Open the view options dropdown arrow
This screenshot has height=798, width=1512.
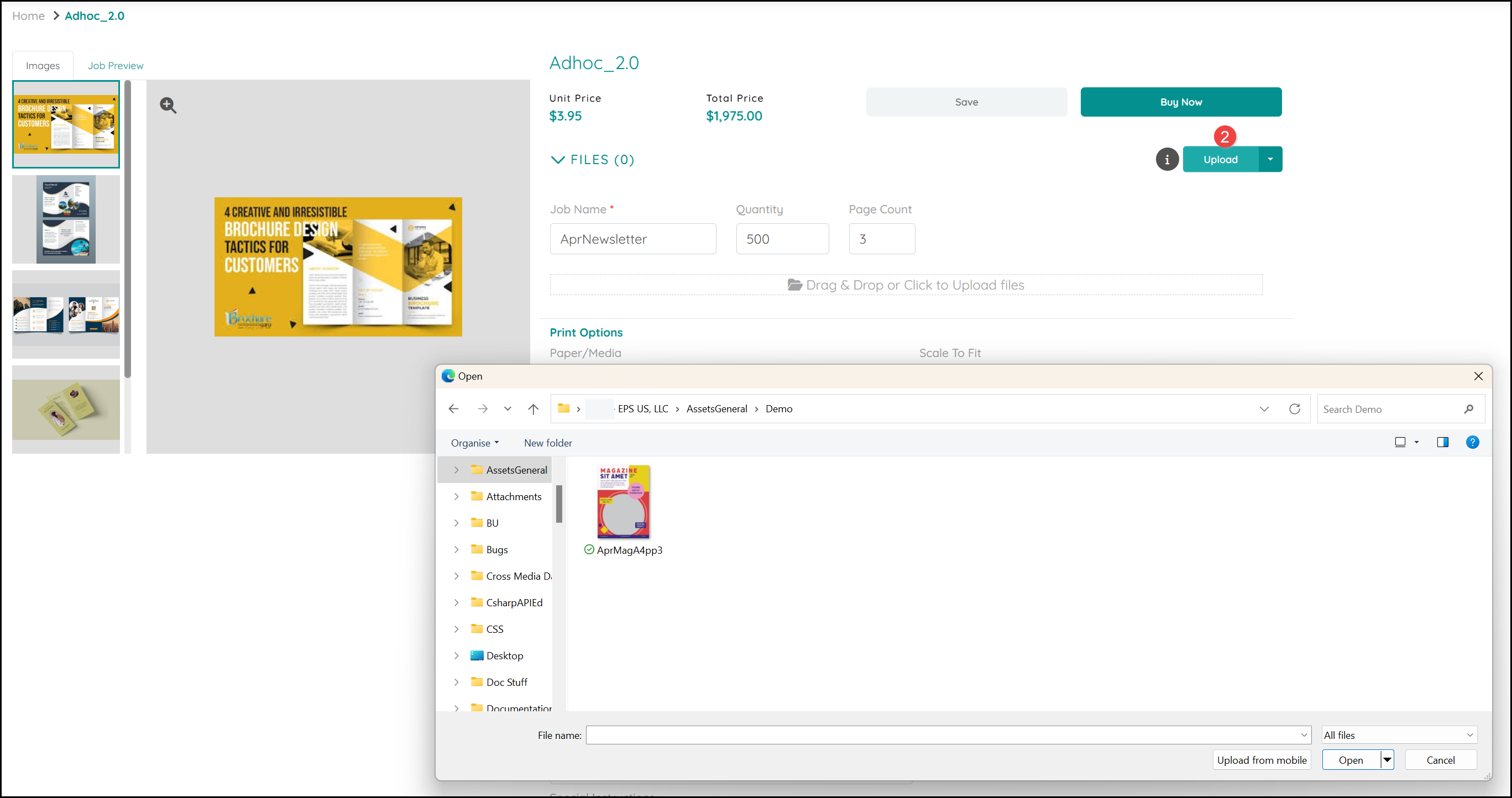tap(1416, 443)
